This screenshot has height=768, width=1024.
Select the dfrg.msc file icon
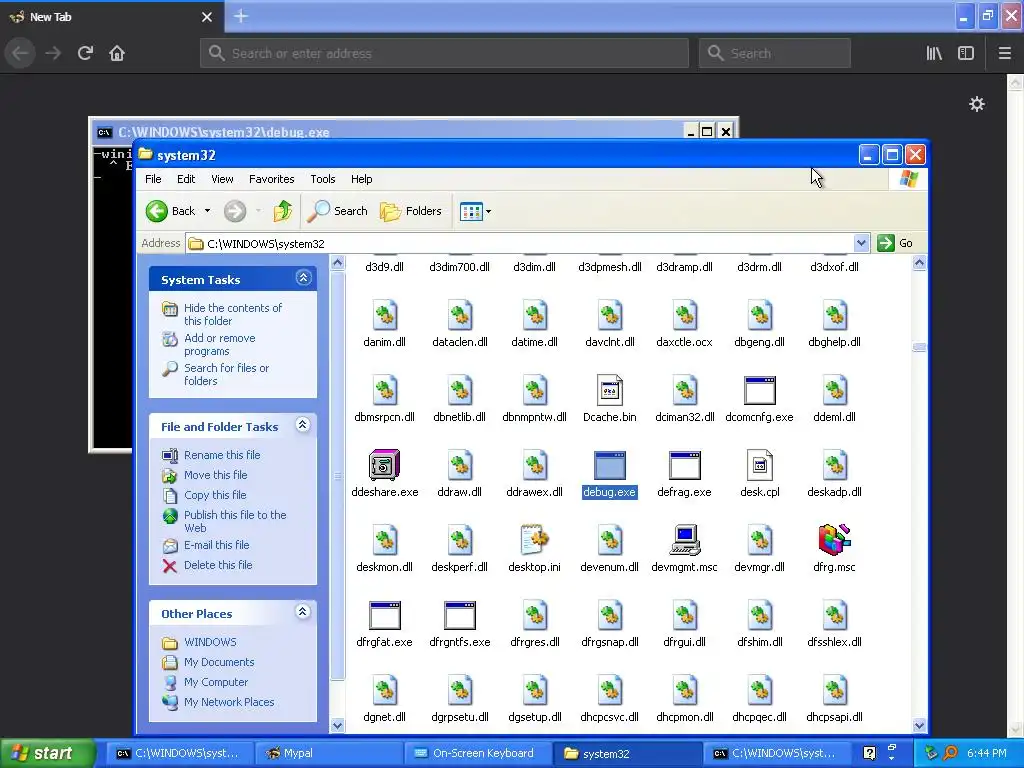click(x=834, y=540)
